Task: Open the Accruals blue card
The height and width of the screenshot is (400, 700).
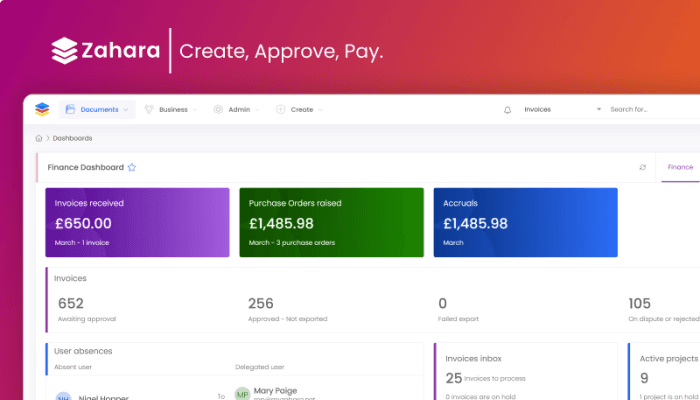Action: tap(526, 222)
